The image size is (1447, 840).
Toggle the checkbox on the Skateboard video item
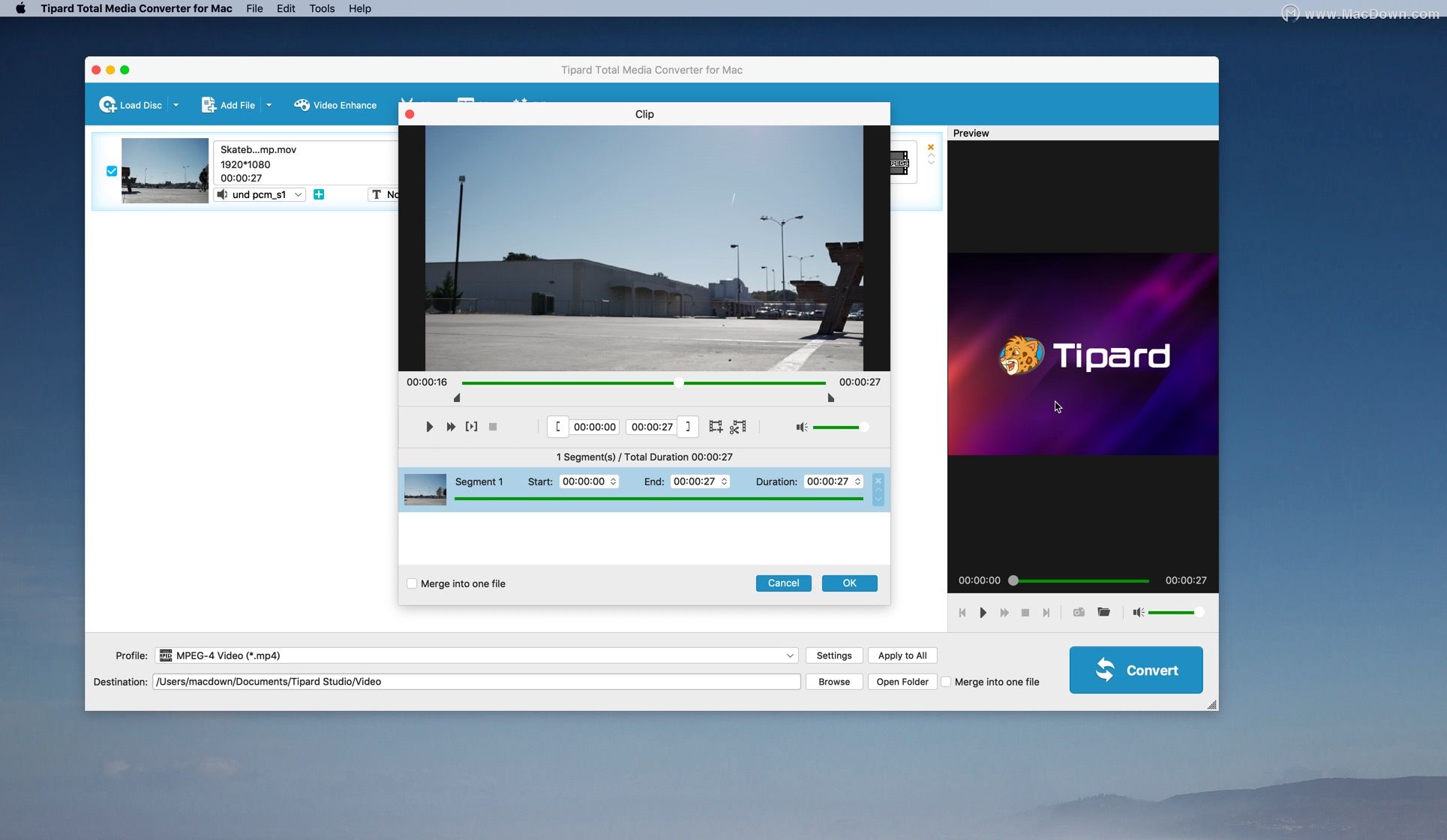coord(111,170)
